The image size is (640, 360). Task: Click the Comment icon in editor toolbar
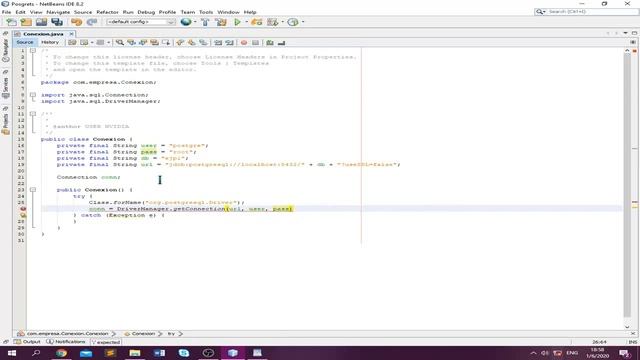click(270, 42)
